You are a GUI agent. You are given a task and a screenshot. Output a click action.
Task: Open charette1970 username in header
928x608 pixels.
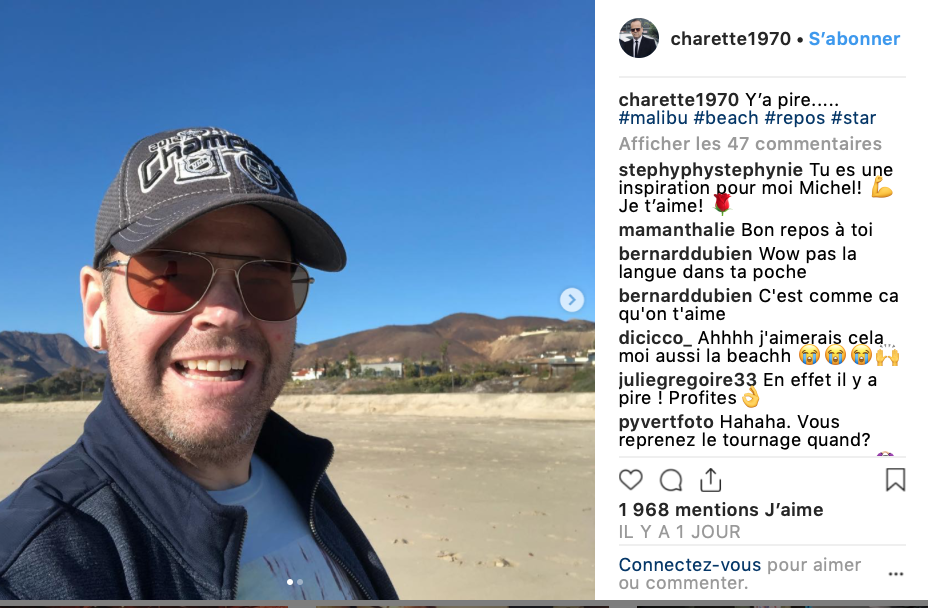(730, 38)
